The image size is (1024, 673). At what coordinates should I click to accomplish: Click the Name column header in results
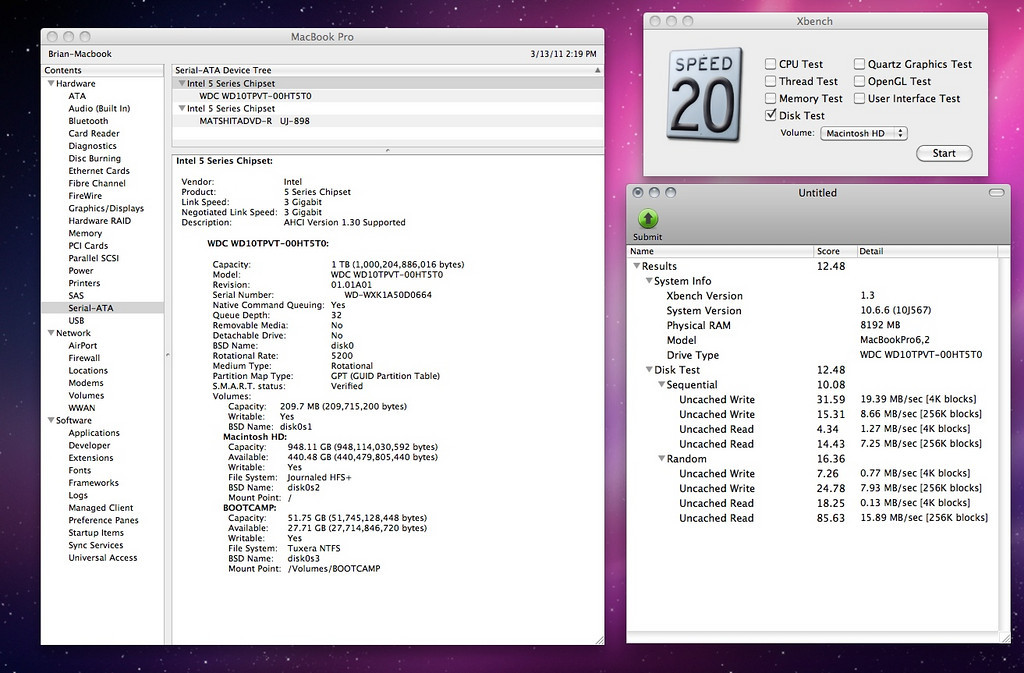point(720,251)
